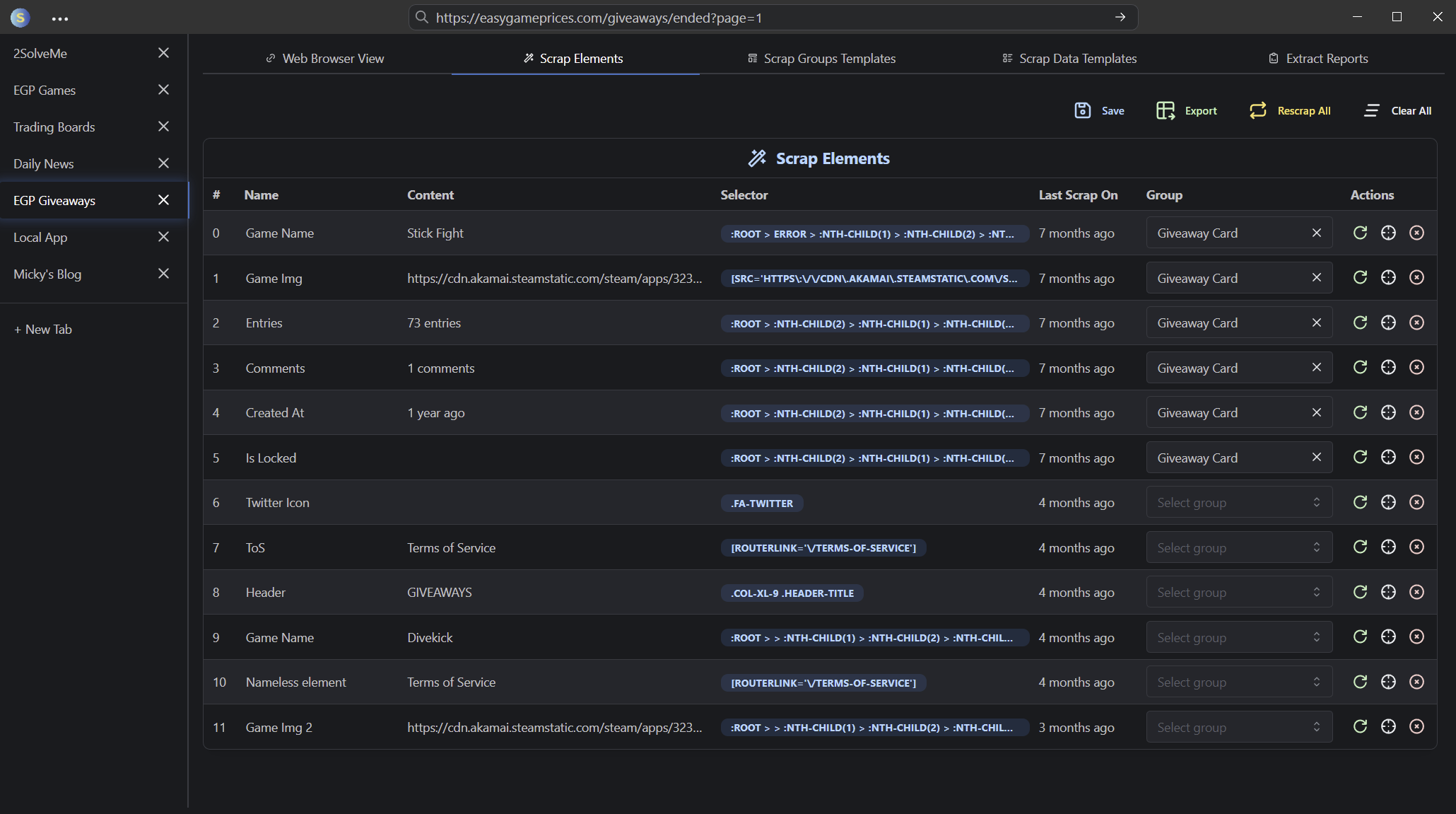Click the rescrape icon for Game Name row
1456x814 pixels.
coord(1359,232)
